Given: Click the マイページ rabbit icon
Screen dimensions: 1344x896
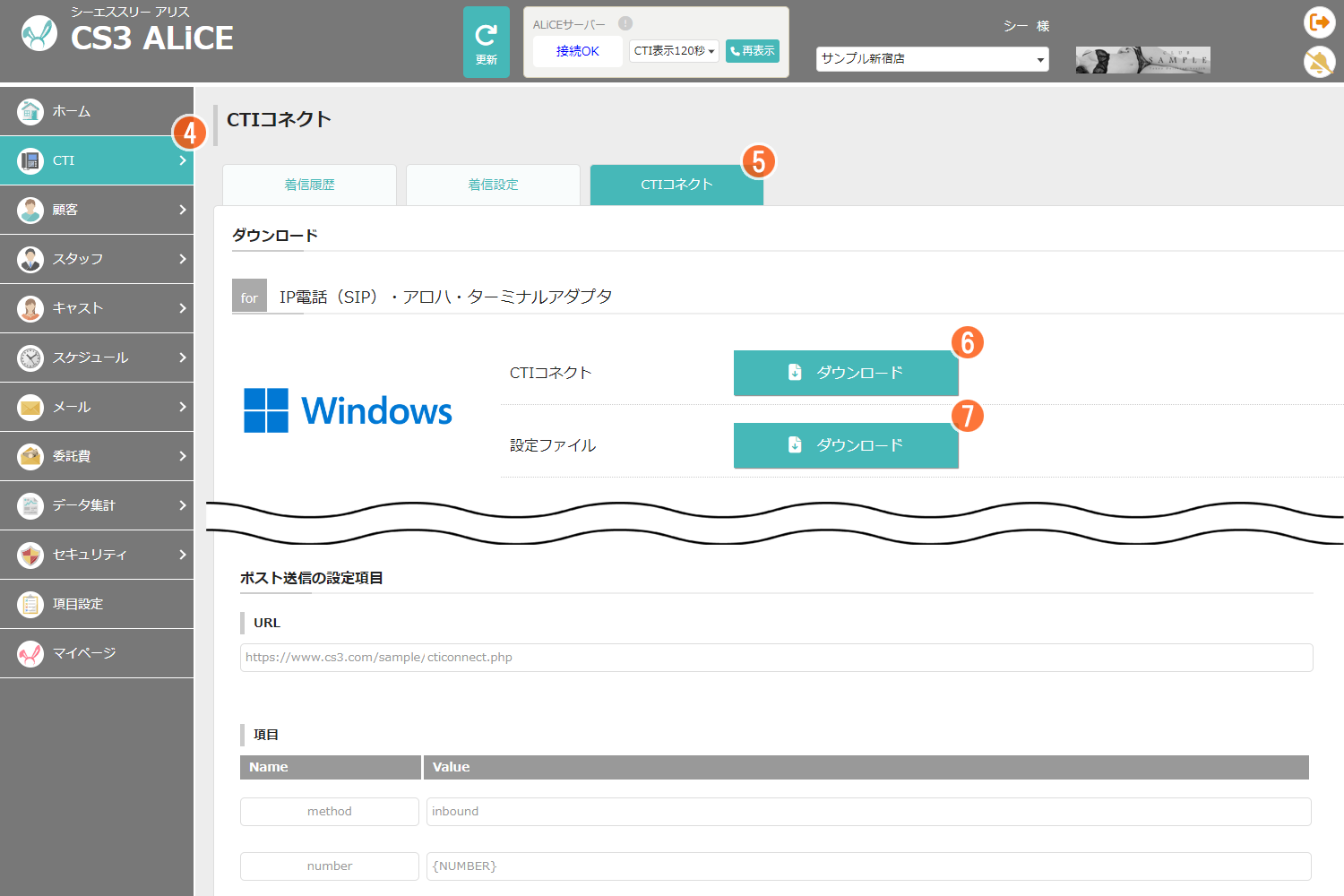Looking at the screenshot, I should coord(30,653).
